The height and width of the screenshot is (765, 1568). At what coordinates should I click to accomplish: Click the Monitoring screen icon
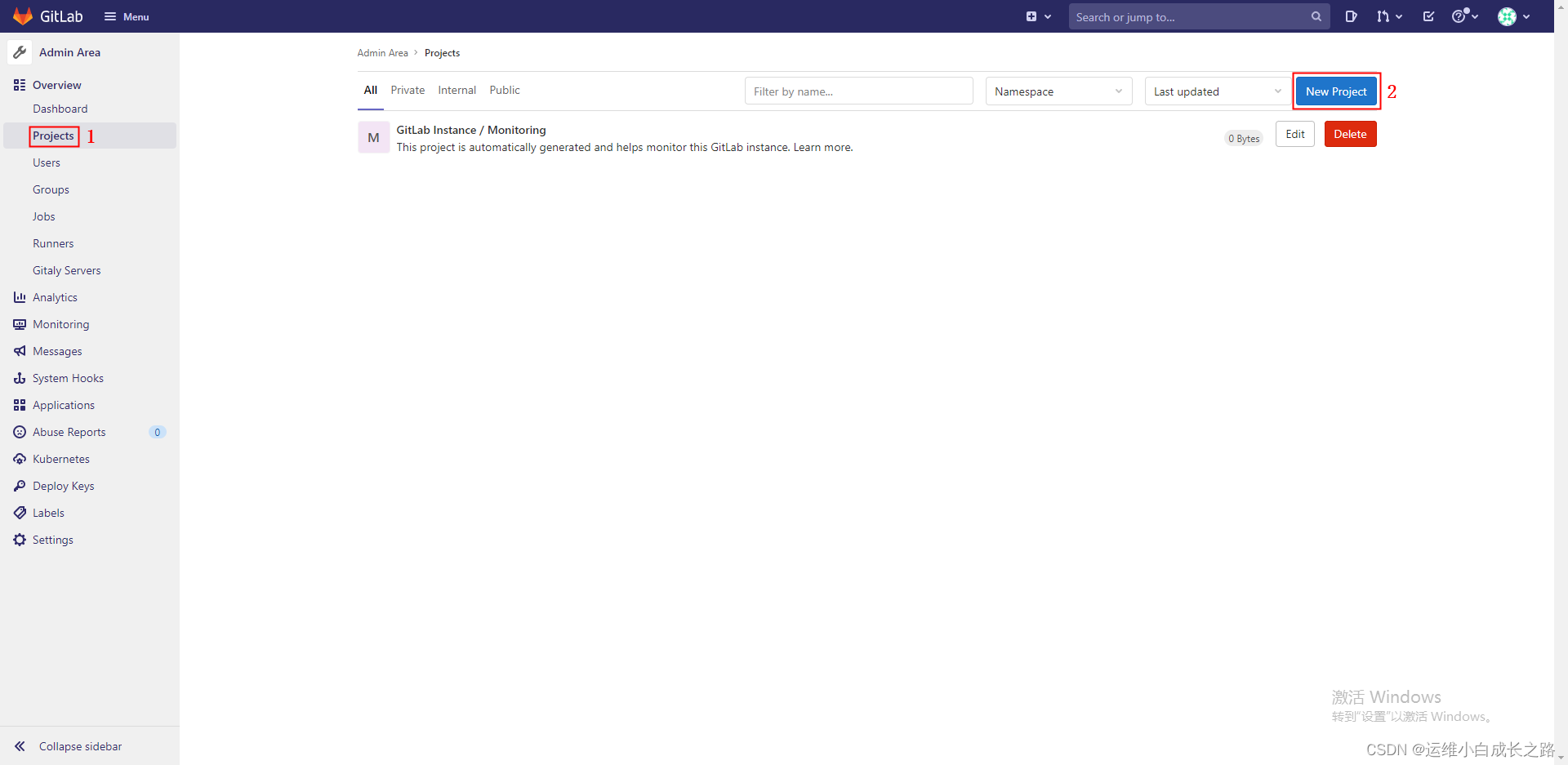pos(20,324)
